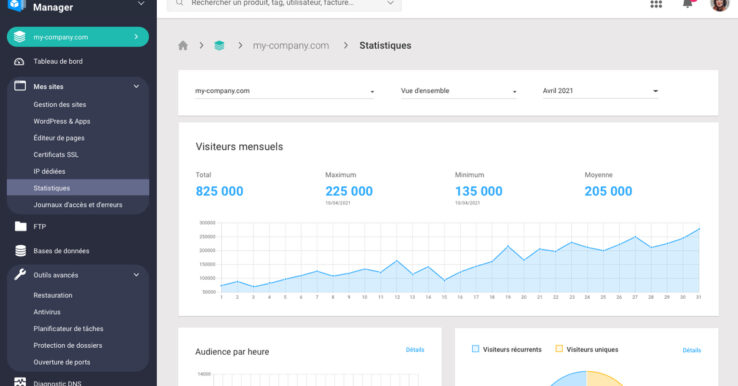This screenshot has width=738, height=386.
Task: Open the arrow on my-company.com pill
Action: tap(136, 37)
